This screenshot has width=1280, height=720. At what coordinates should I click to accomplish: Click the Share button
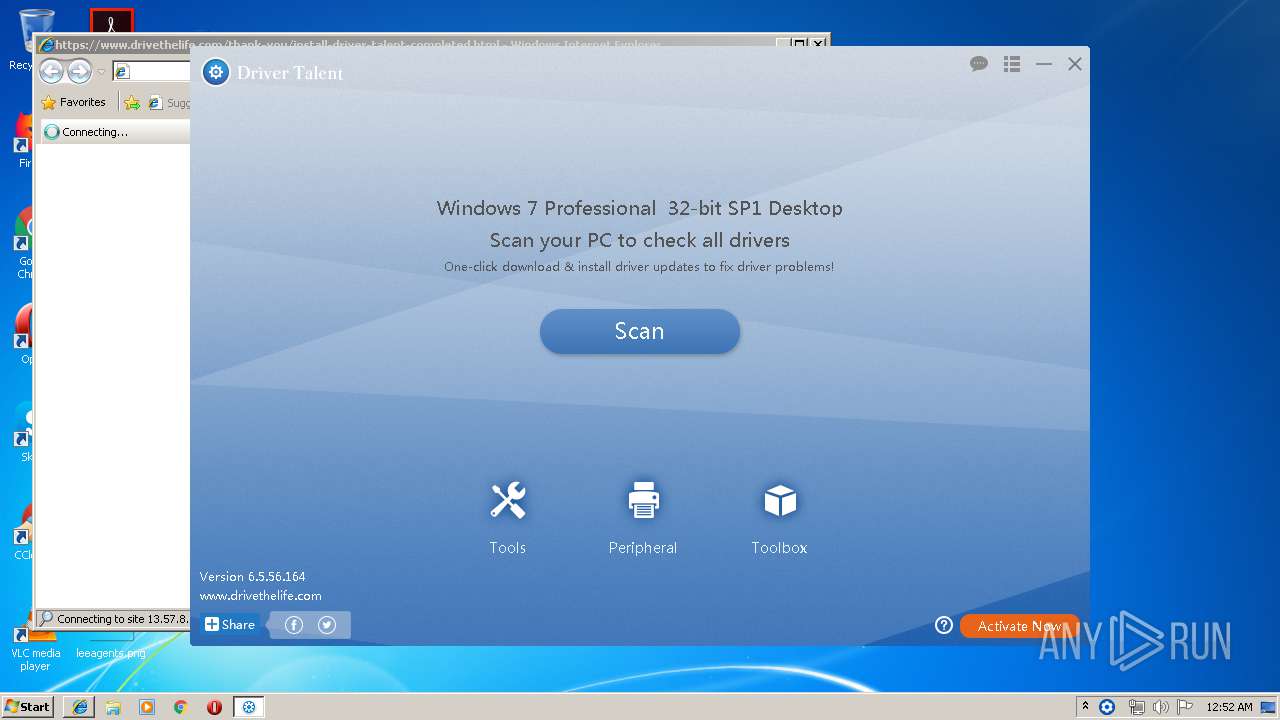click(230, 625)
